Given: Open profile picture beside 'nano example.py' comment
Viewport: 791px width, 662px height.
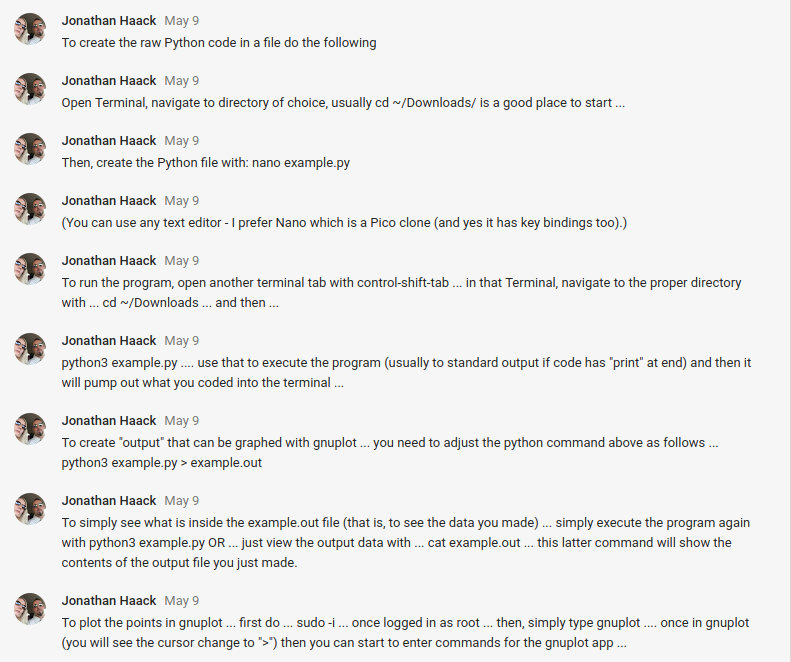Looking at the screenshot, I should 30,149.
